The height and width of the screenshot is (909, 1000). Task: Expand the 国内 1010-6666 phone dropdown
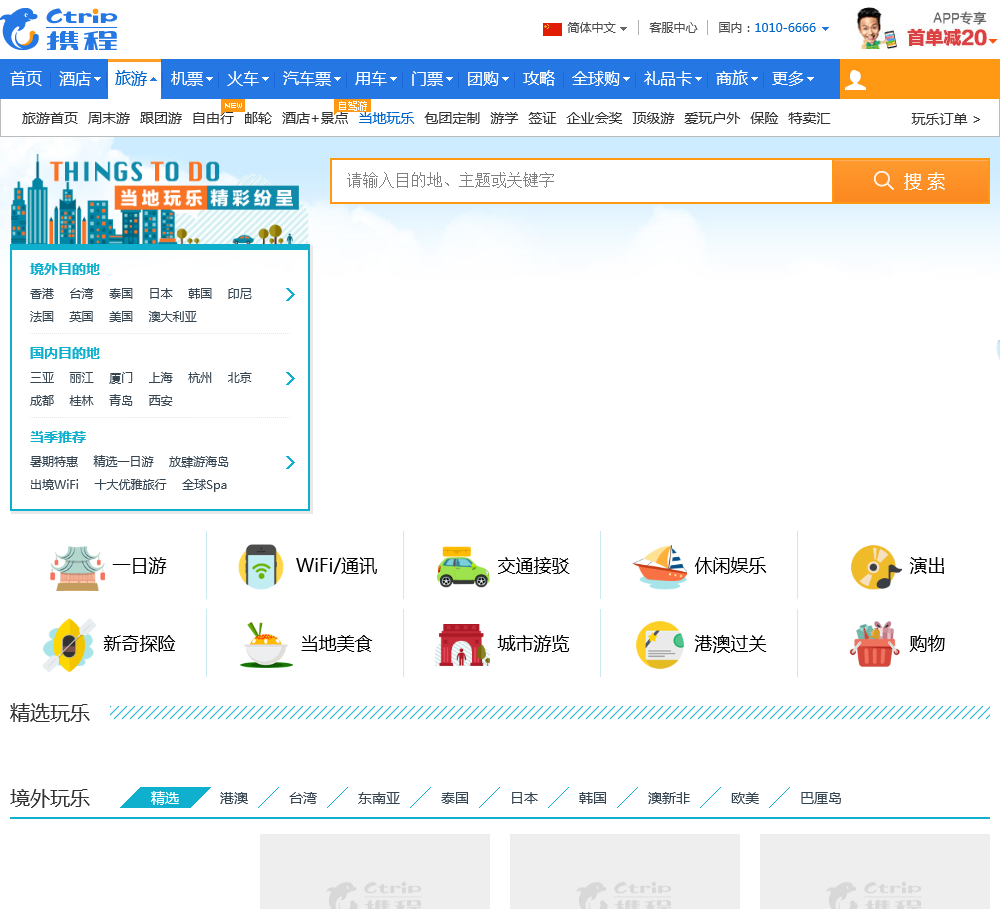774,28
